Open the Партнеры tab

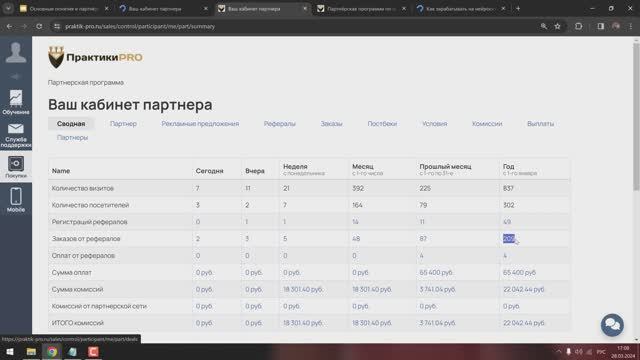[x=72, y=138]
